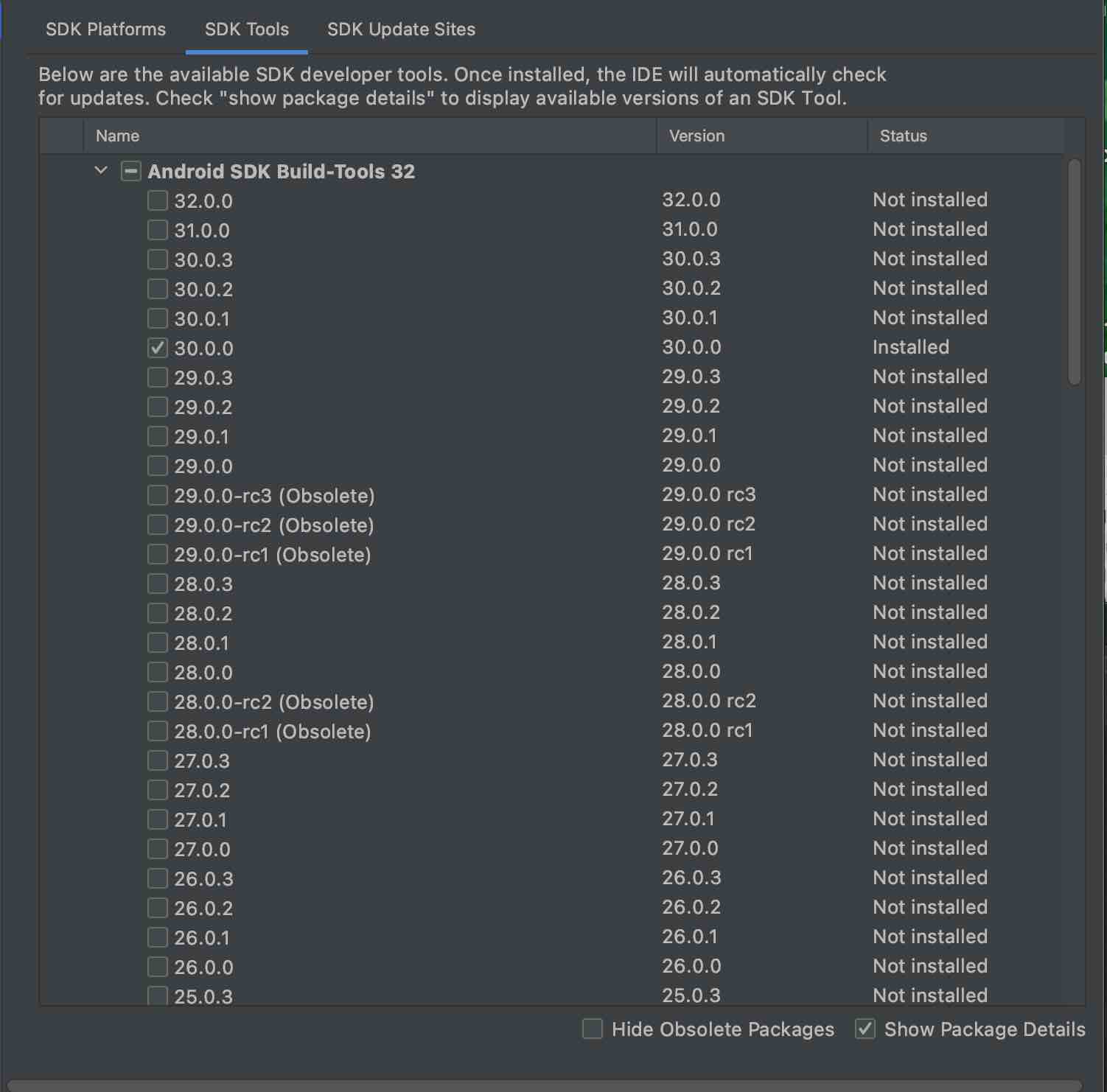The height and width of the screenshot is (1092, 1107).
Task: Click the 'Installed' status text
Action: pos(911,347)
